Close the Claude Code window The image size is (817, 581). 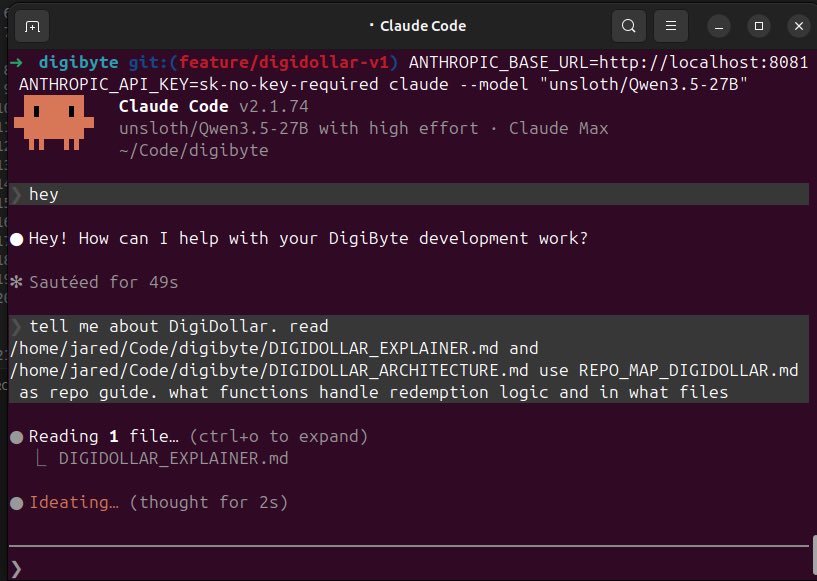(x=799, y=26)
